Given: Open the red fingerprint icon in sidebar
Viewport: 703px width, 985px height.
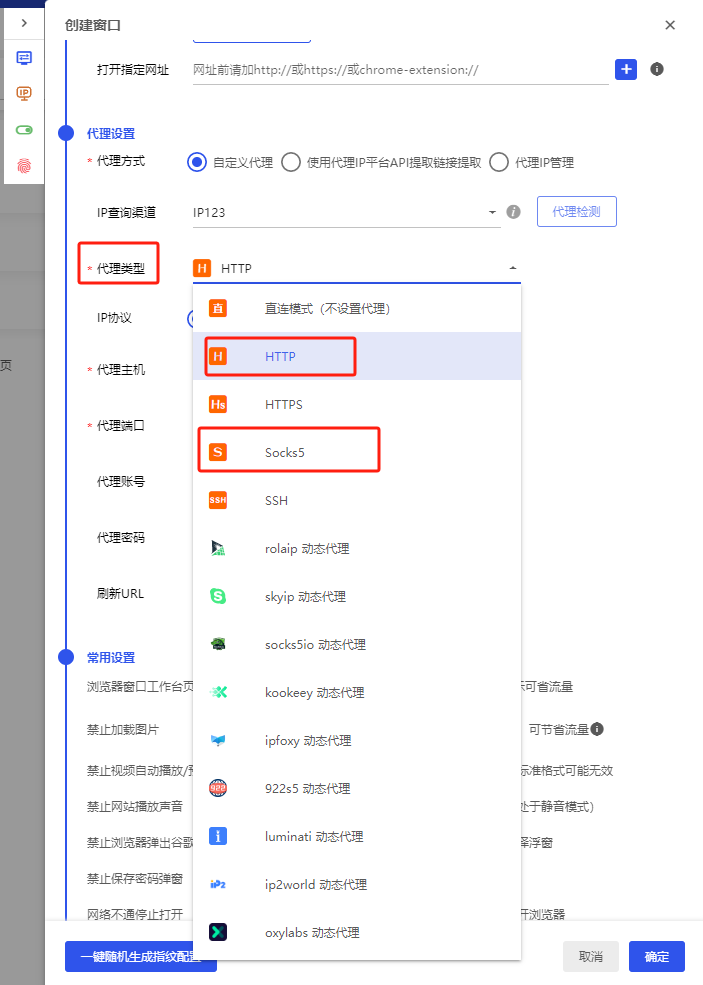Looking at the screenshot, I should click(x=24, y=166).
